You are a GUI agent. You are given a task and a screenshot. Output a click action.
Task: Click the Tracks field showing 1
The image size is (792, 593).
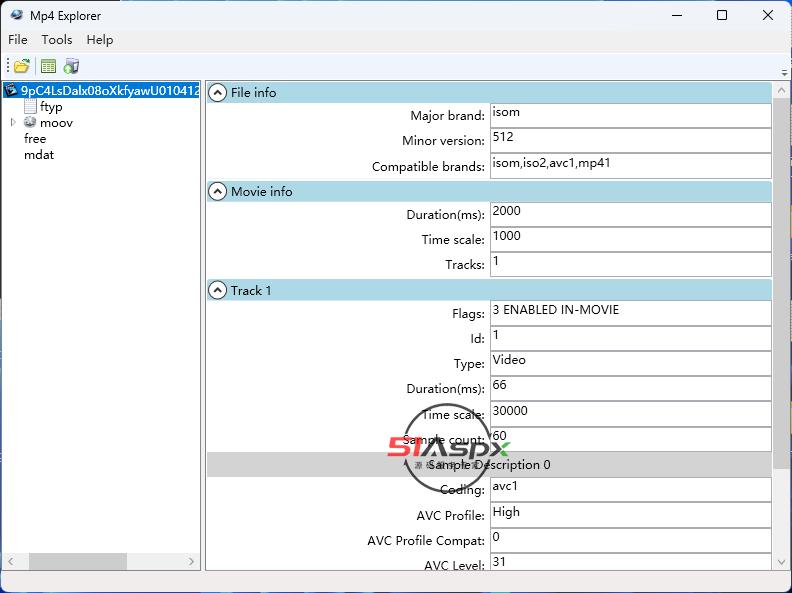(x=630, y=264)
